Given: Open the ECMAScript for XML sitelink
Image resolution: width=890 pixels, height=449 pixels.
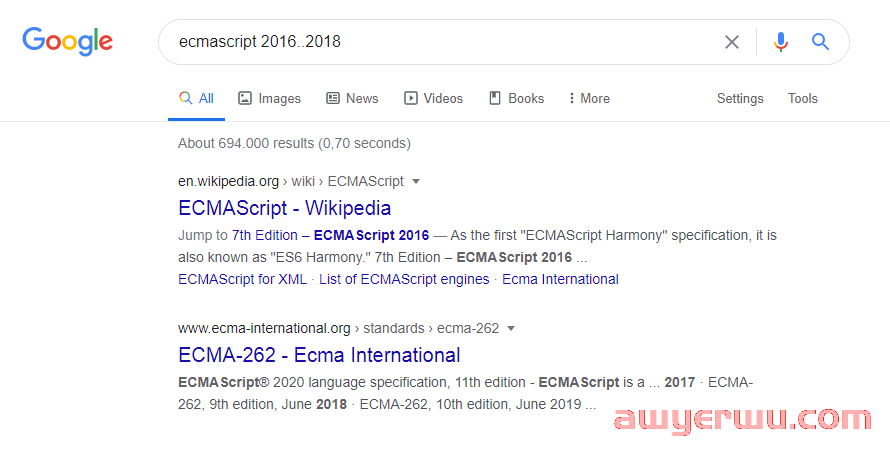Looking at the screenshot, I should (x=242, y=279).
